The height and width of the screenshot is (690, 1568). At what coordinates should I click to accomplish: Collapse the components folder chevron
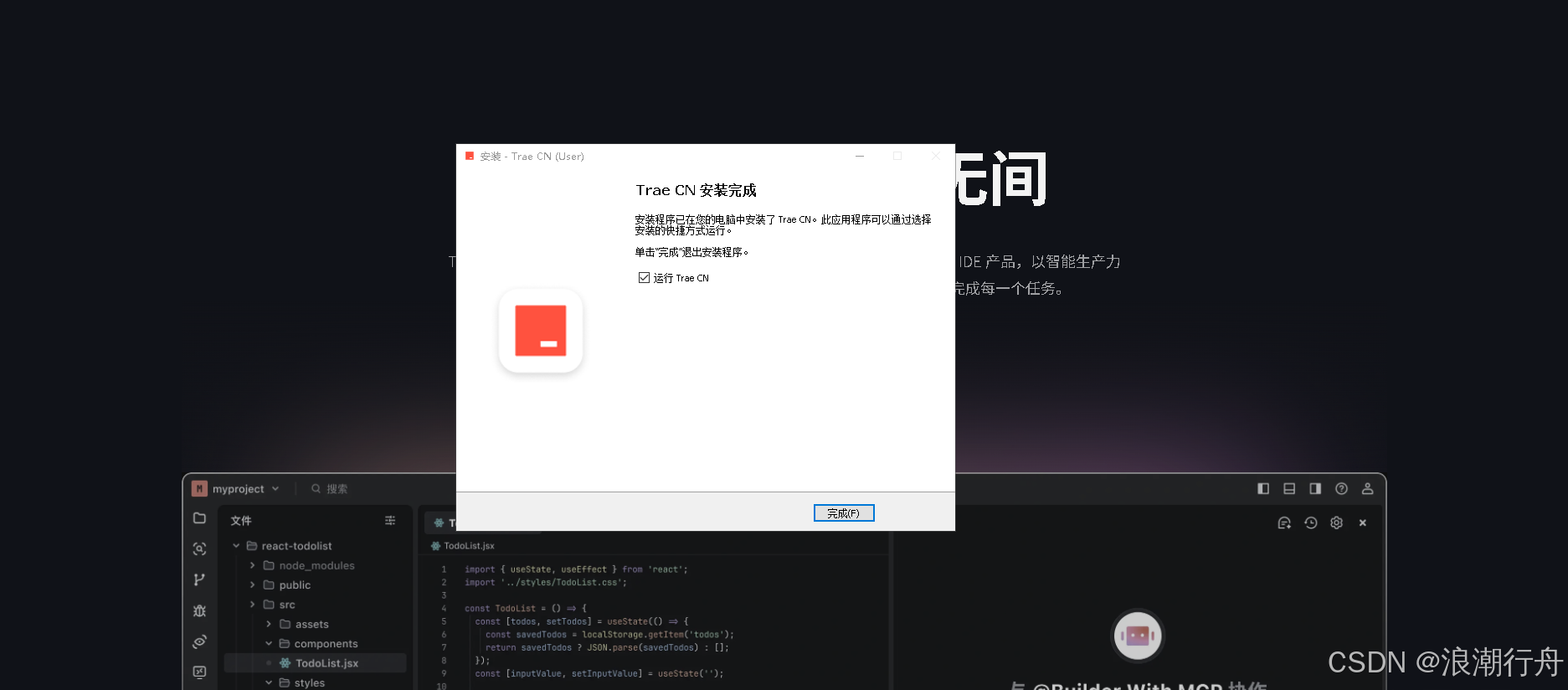click(x=269, y=644)
